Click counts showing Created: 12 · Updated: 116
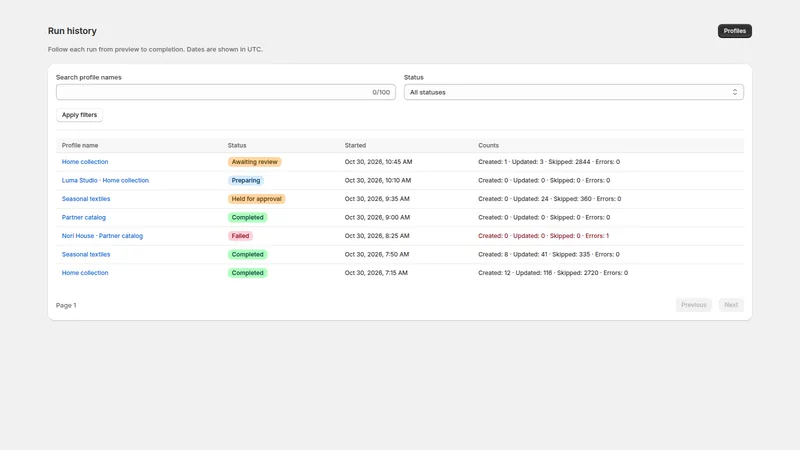 [x=553, y=273]
